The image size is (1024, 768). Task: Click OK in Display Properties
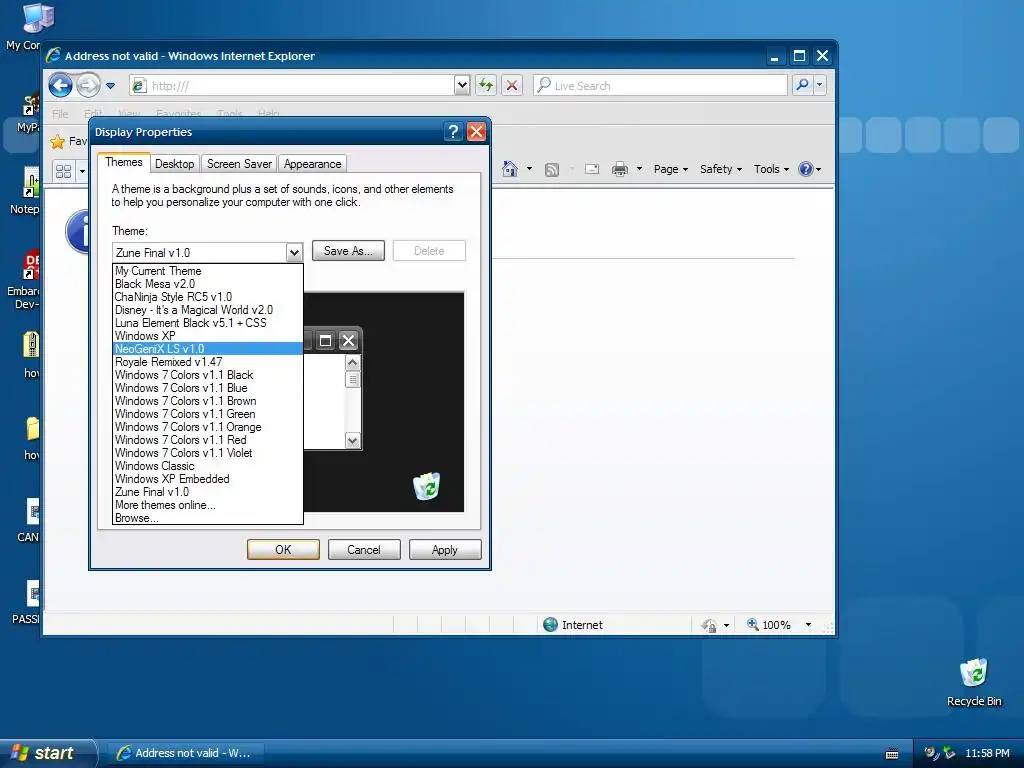[x=283, y=550]
